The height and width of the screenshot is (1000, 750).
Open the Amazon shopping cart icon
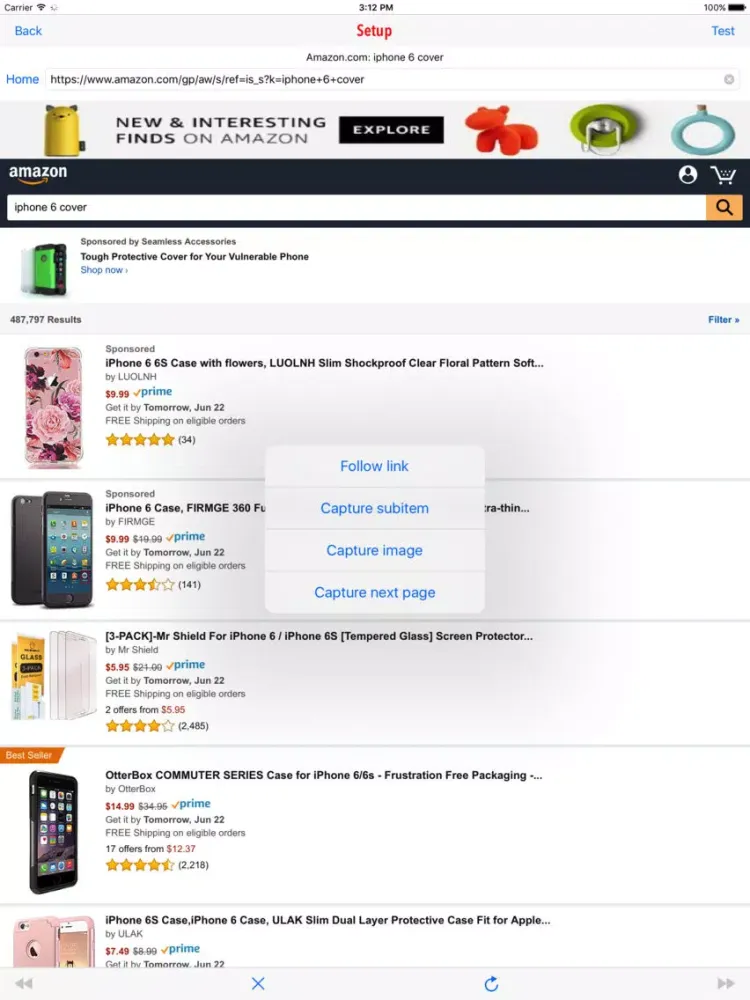coord(723,175)
